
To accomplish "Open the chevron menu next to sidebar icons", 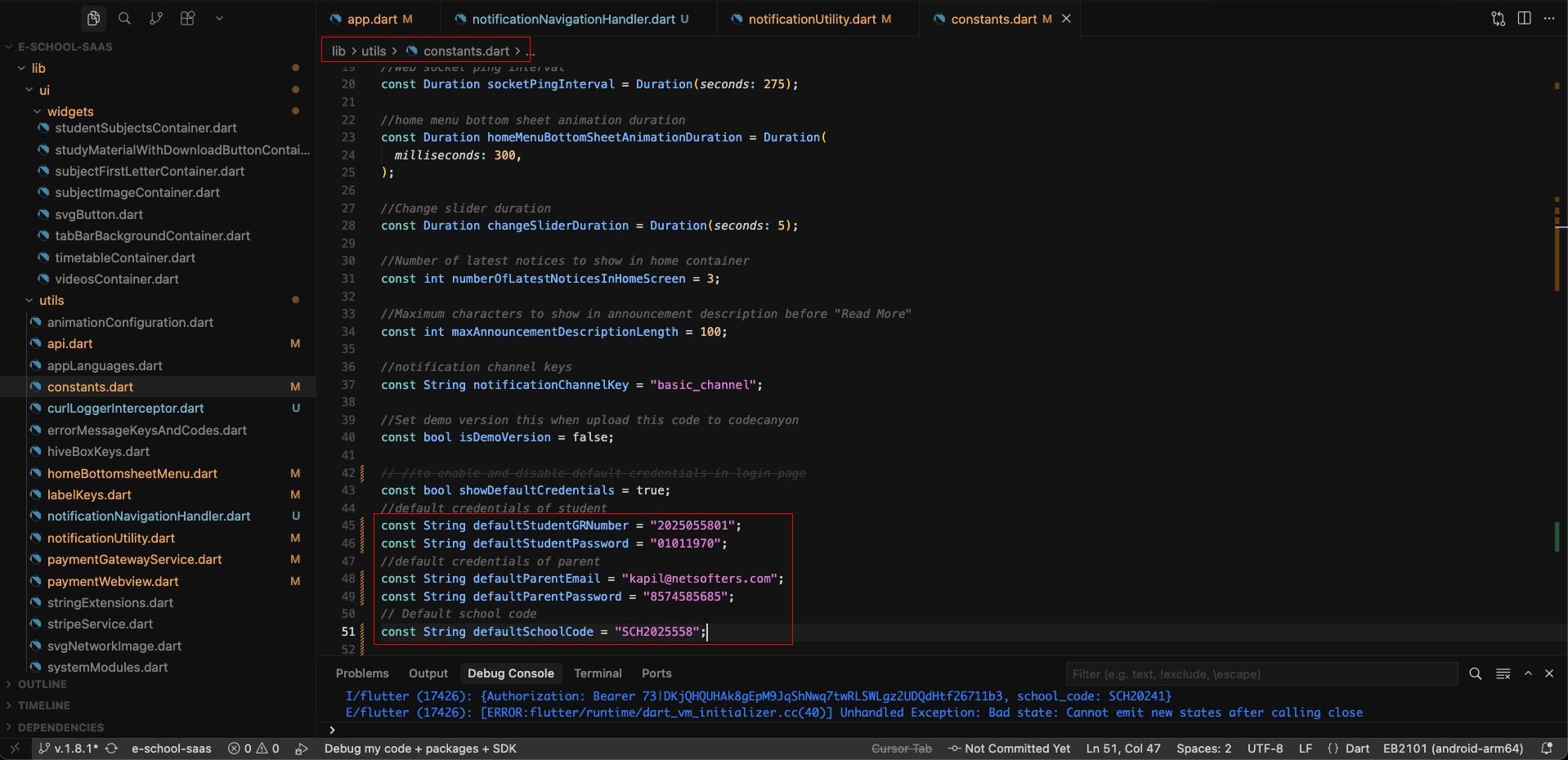I will coord(219,18).
